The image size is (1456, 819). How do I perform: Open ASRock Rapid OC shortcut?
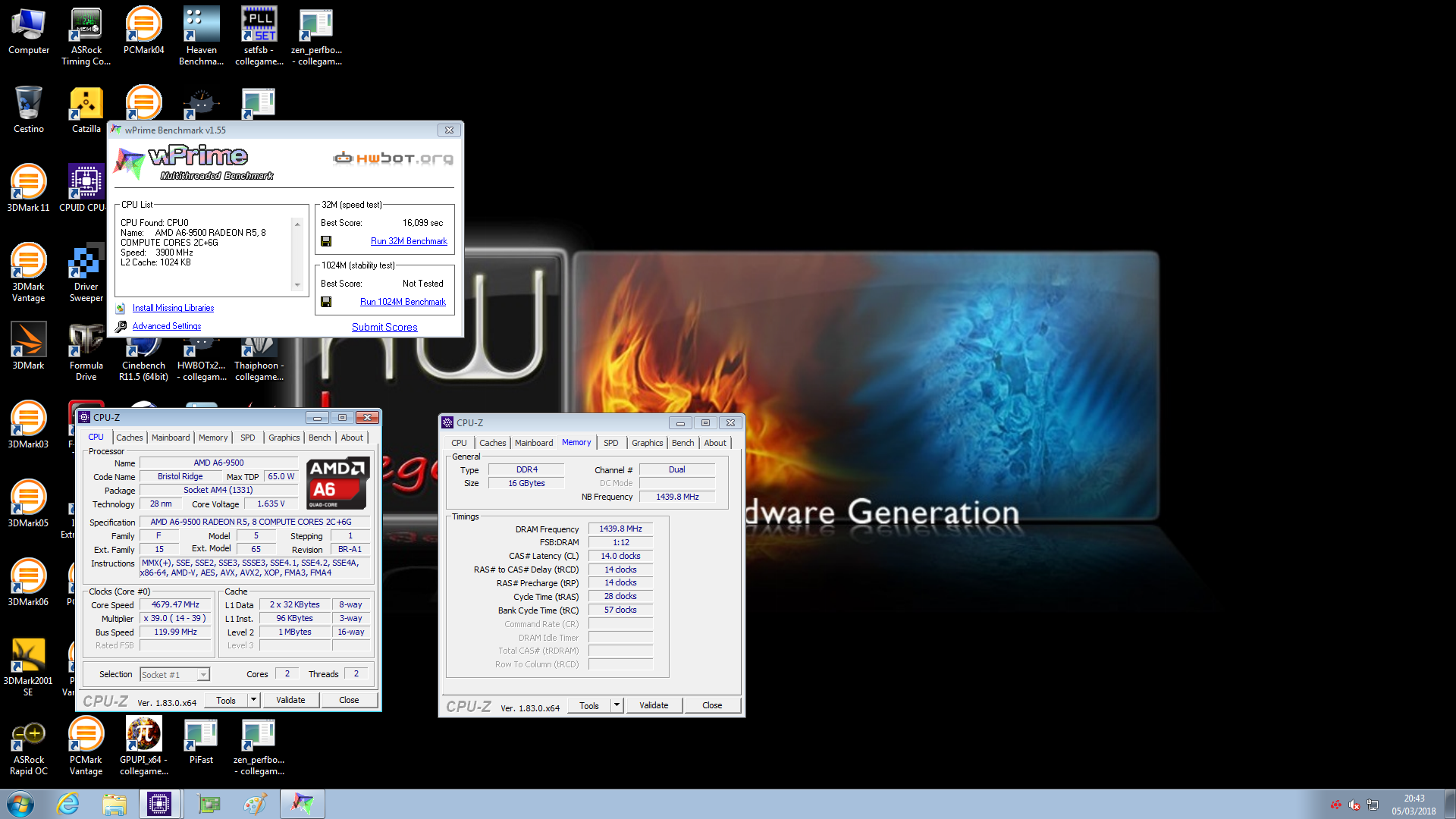[x=29, y=747]
